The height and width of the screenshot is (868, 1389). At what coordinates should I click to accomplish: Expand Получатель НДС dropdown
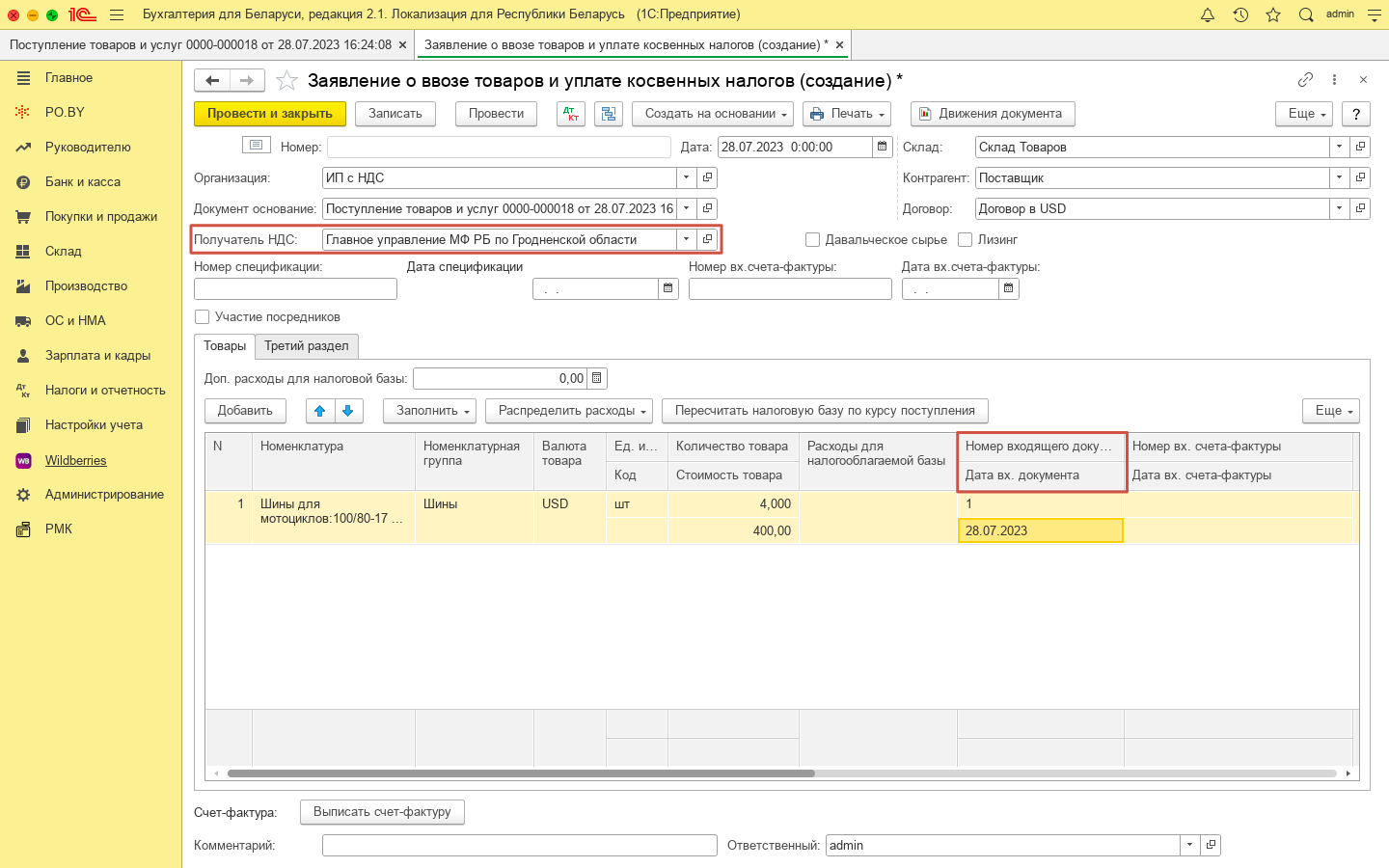pos(686,239)
